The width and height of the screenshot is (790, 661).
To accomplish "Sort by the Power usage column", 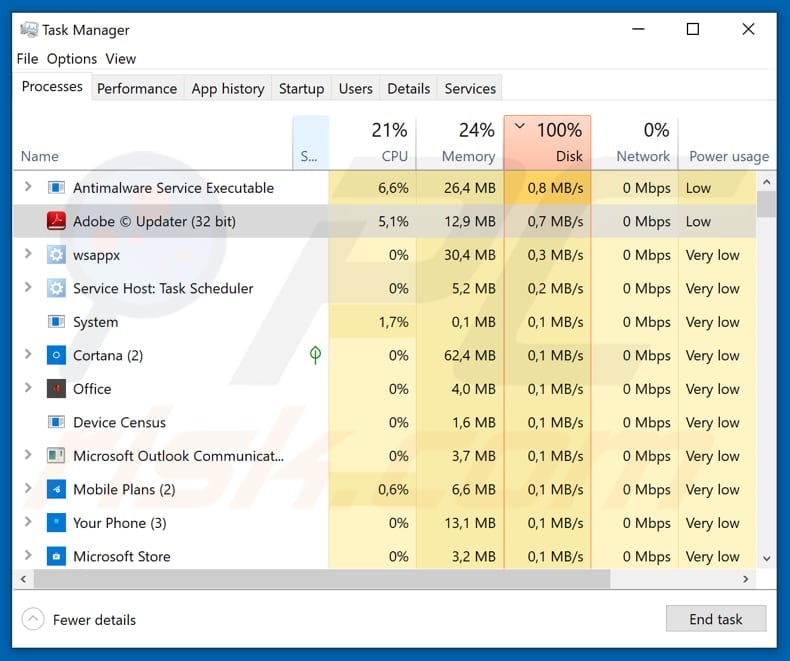I will (728, 143).
